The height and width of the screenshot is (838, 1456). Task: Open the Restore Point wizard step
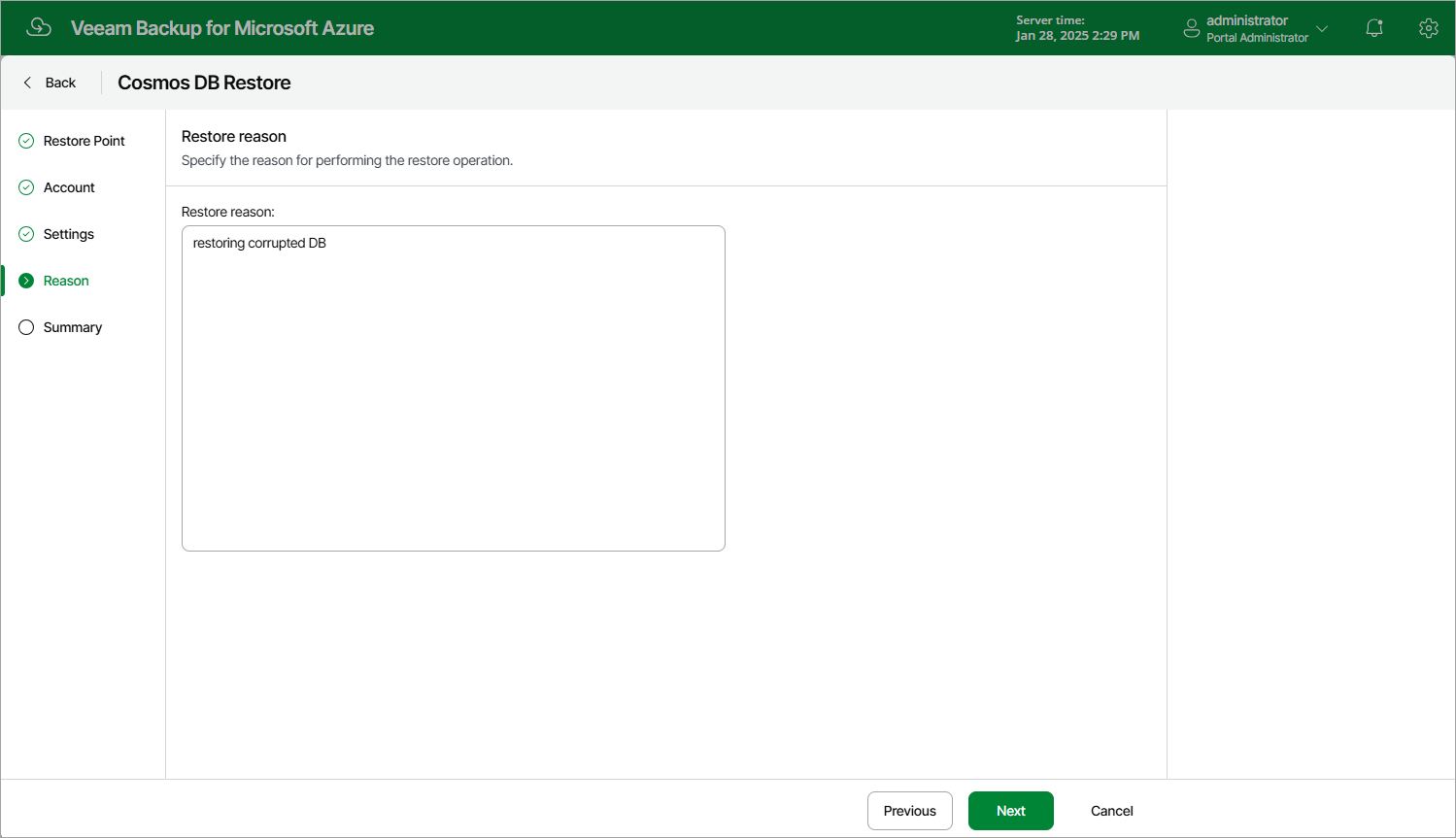(84, 141)
